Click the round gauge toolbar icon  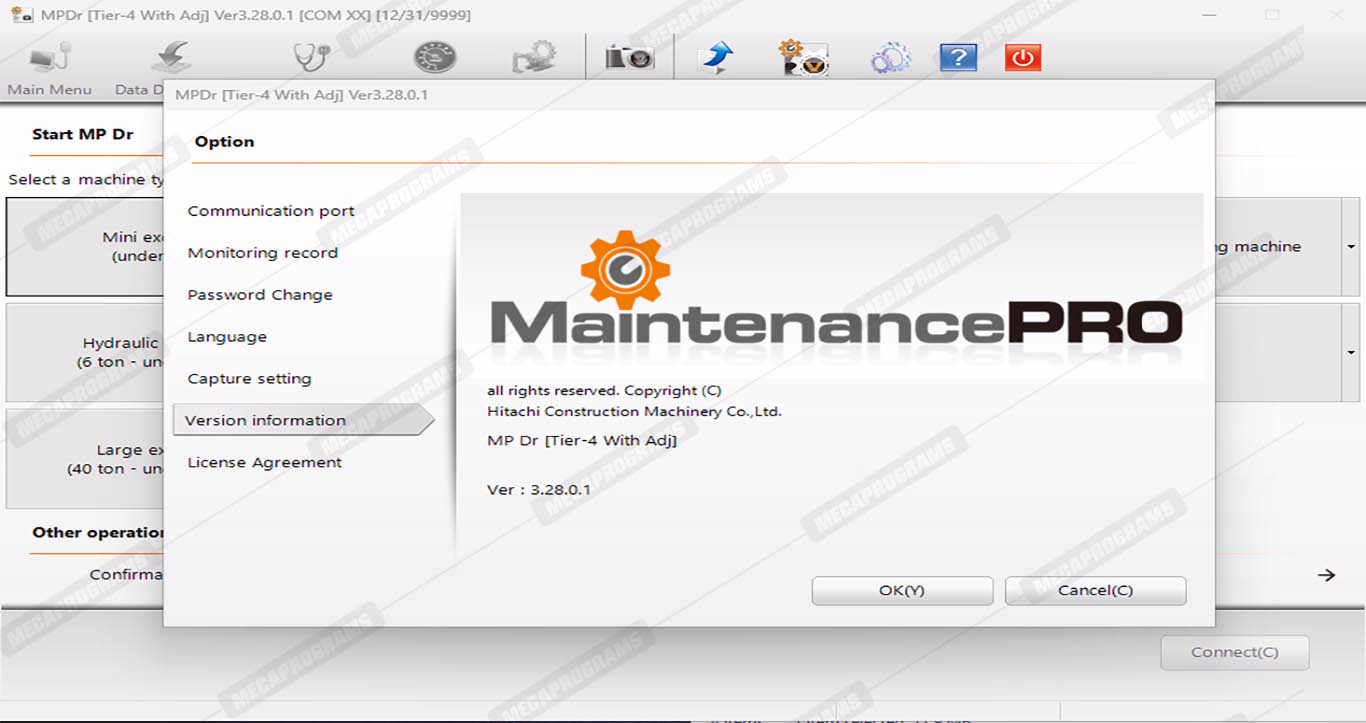pos(435,57)
